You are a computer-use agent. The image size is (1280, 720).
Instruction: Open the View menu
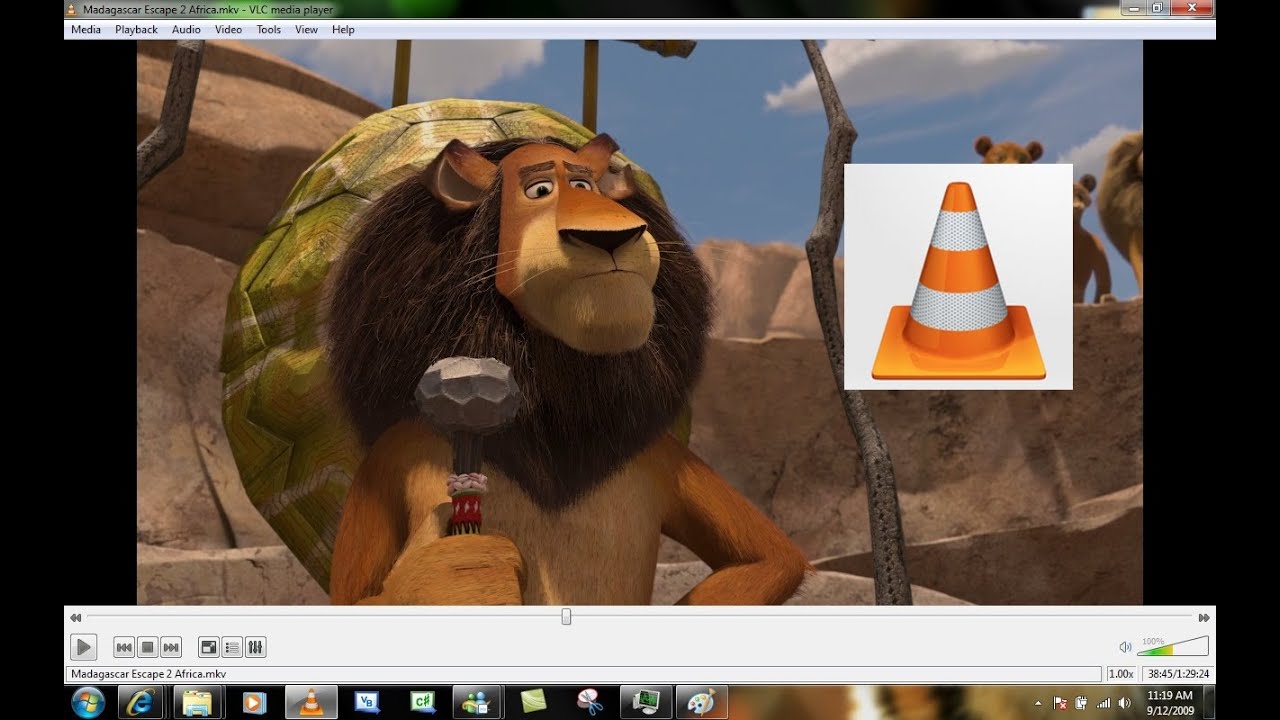coord(306,30)
